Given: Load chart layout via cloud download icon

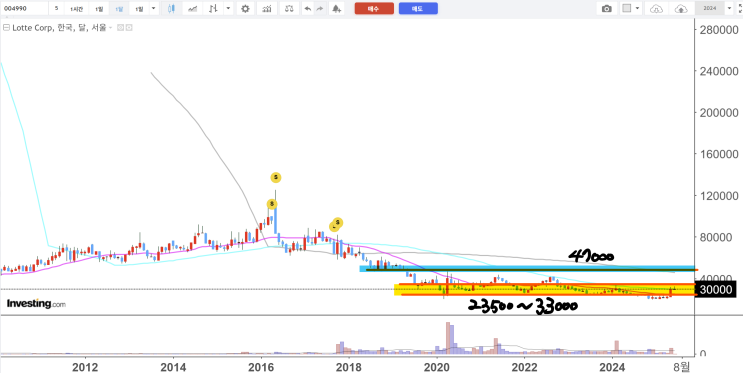Looking at the screenshot, I should coord(656,9).
